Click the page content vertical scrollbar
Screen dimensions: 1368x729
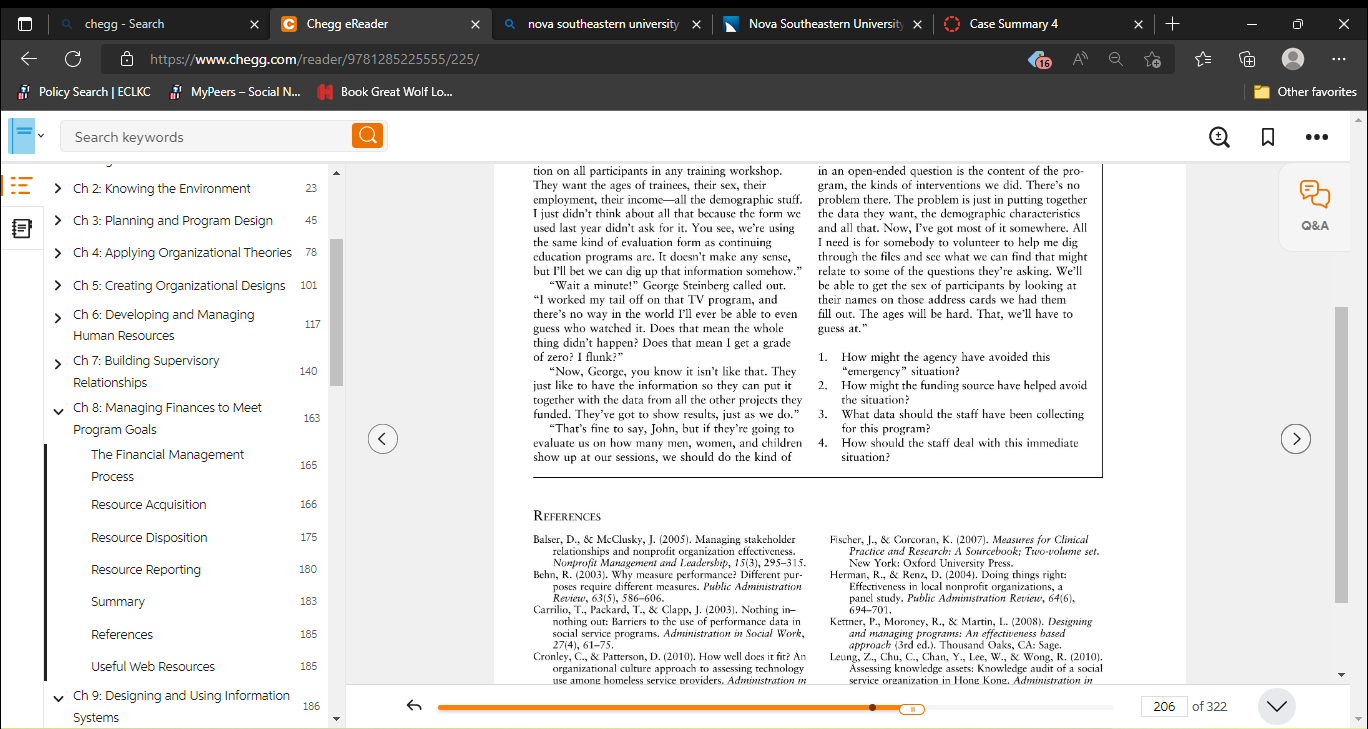pos(1341,454)
